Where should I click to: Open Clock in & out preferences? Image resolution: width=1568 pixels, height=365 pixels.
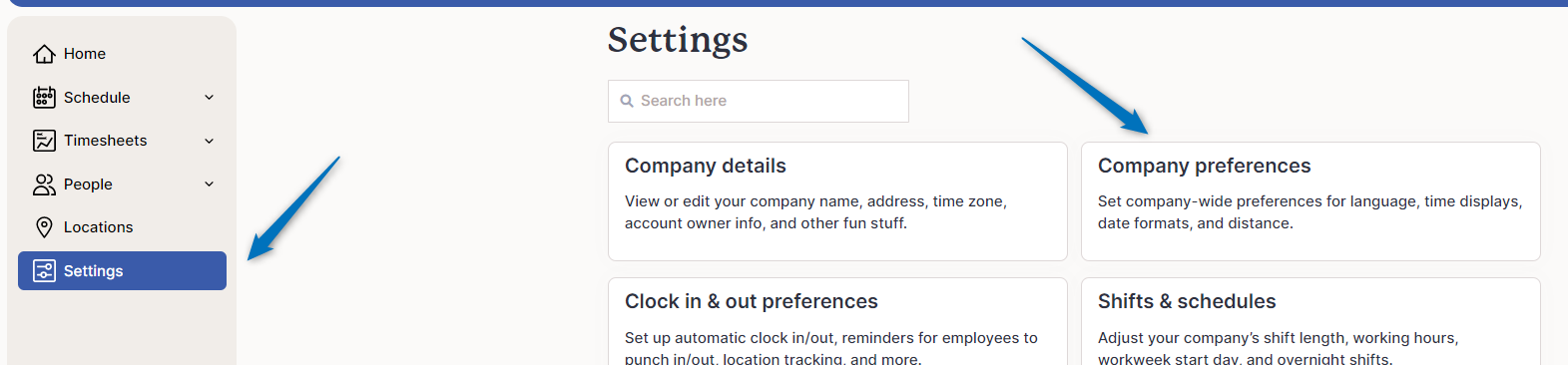[x=837, y=321]
